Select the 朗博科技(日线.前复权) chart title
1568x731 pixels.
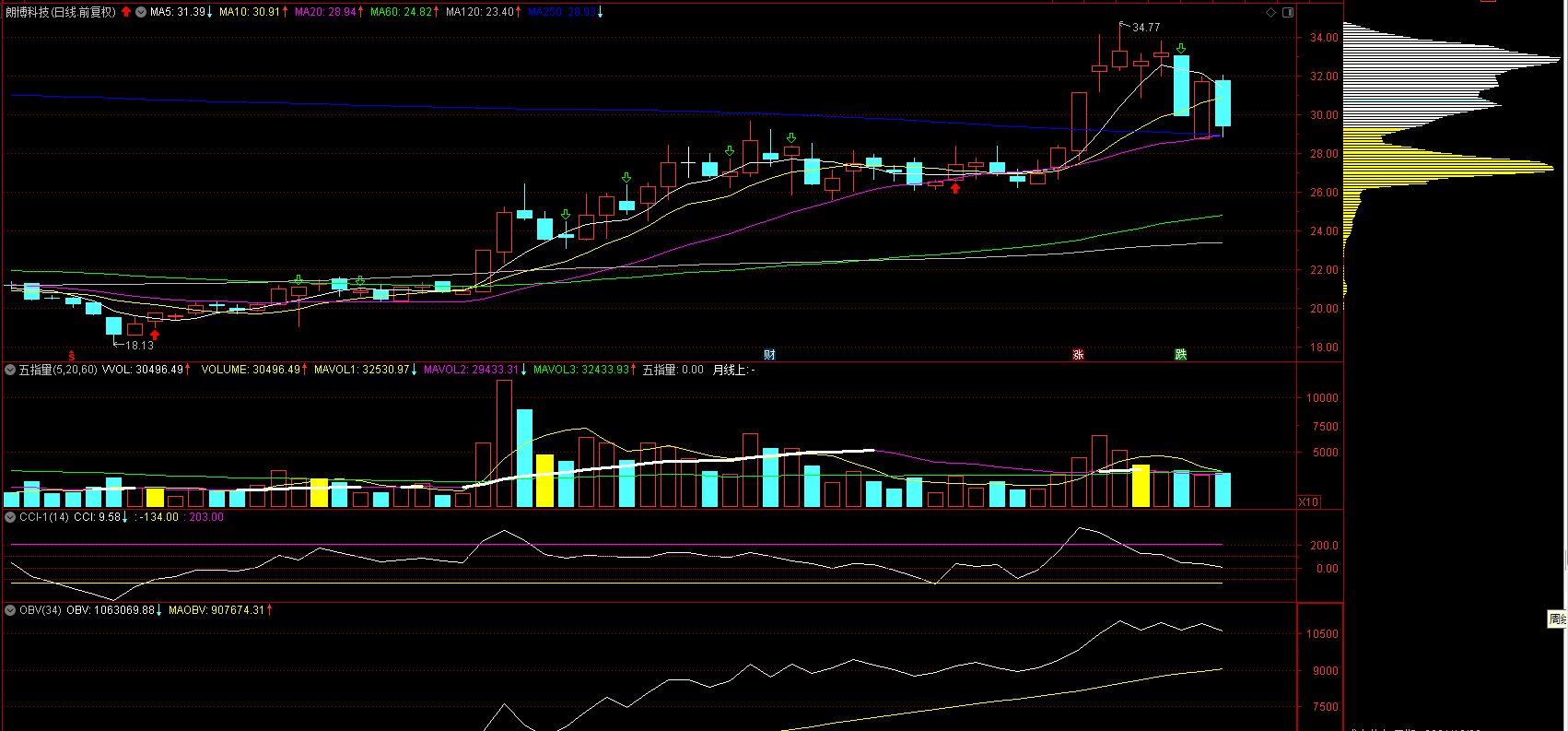tap(61, 12)
